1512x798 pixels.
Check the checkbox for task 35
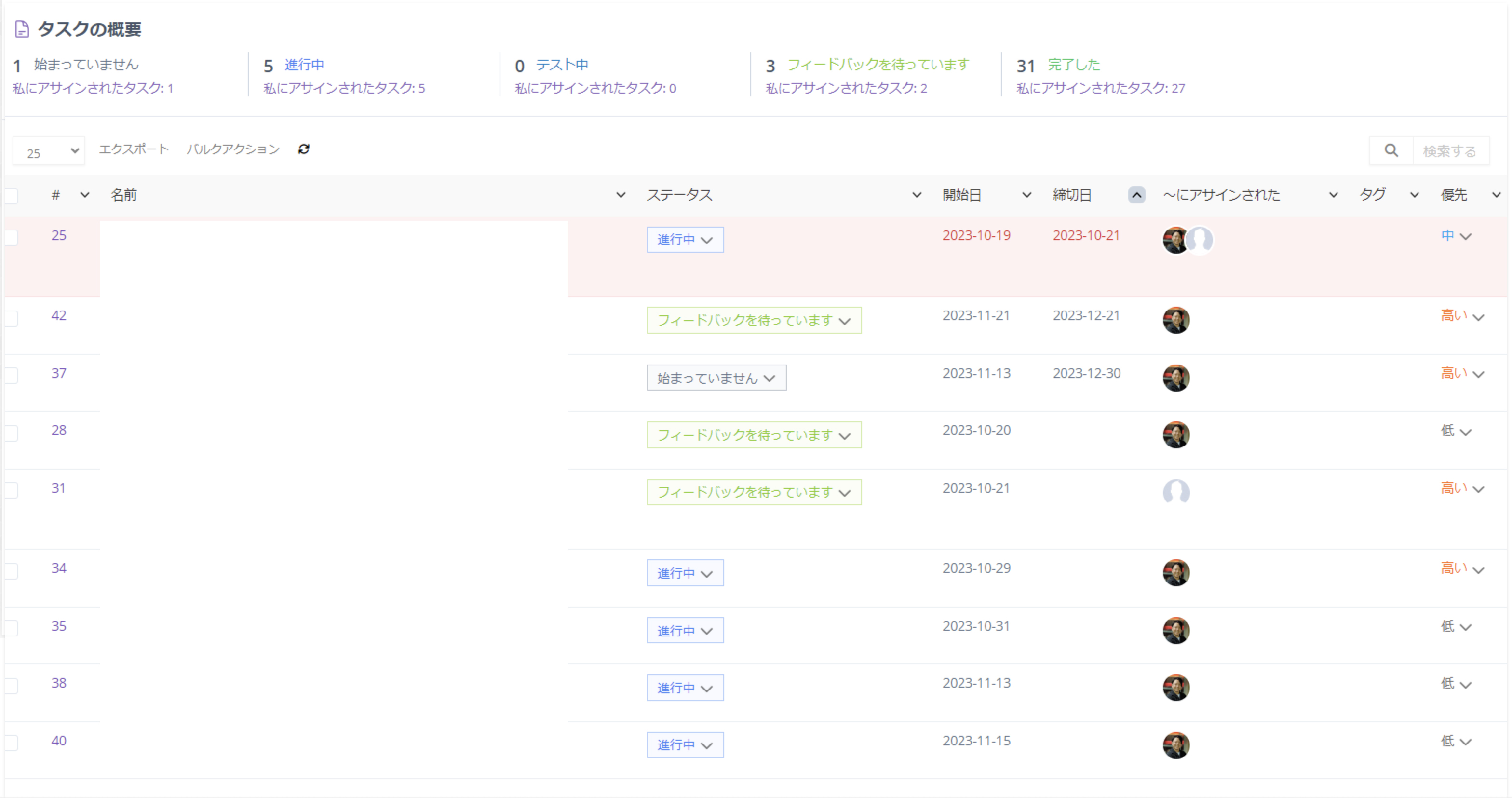pos(11,628)
